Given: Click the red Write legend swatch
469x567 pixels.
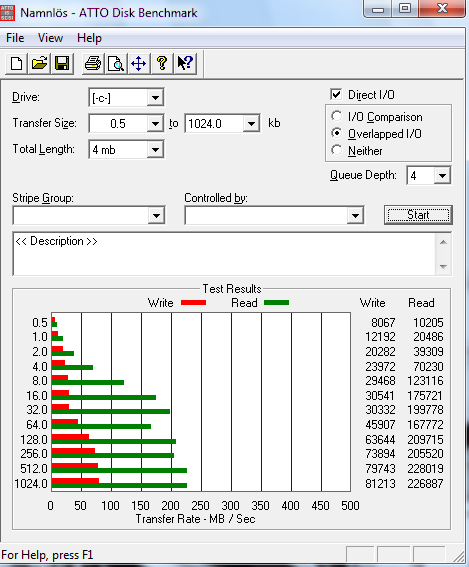Looking at the screenshot, I should [x=193, y=303].
